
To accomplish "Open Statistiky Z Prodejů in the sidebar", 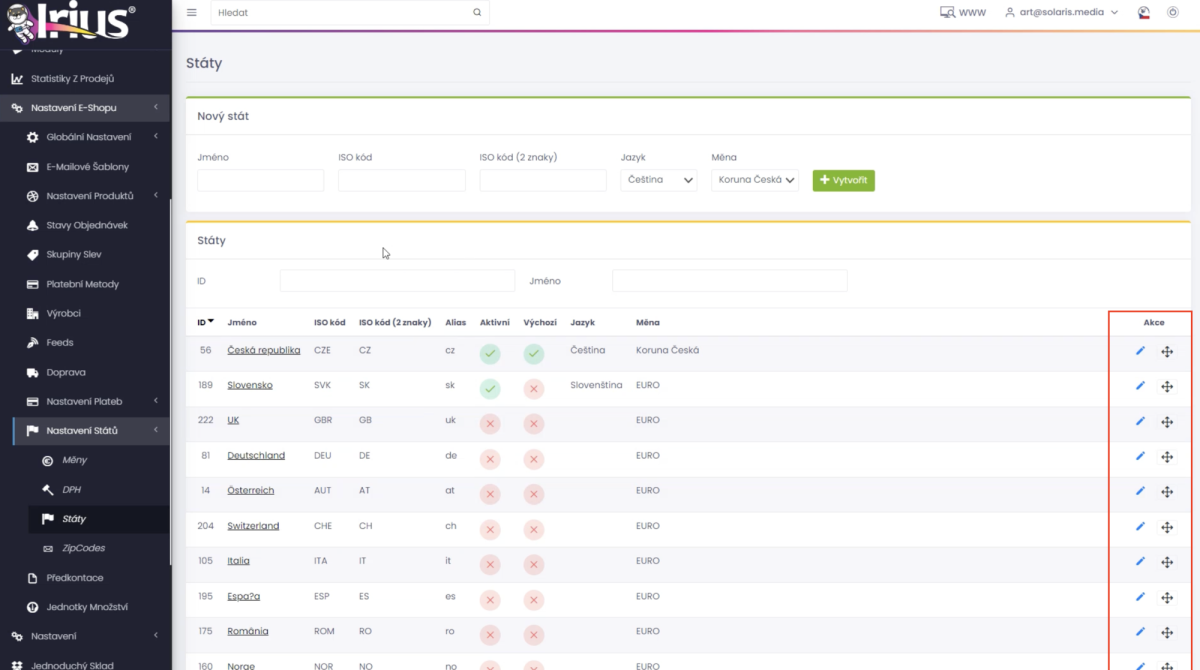I will 72,79.
